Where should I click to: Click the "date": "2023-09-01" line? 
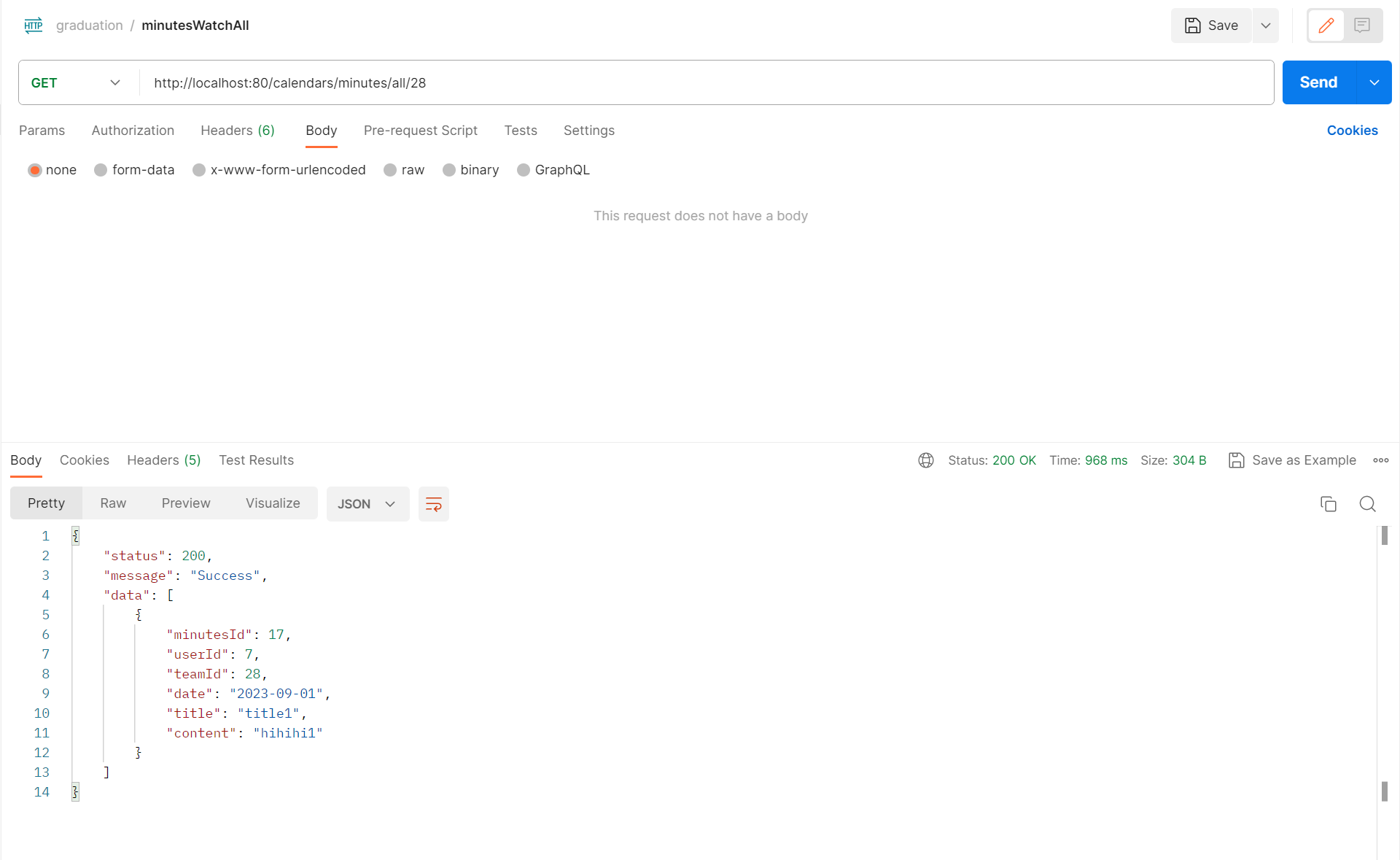pyautogui.click(x=249, y=694)
